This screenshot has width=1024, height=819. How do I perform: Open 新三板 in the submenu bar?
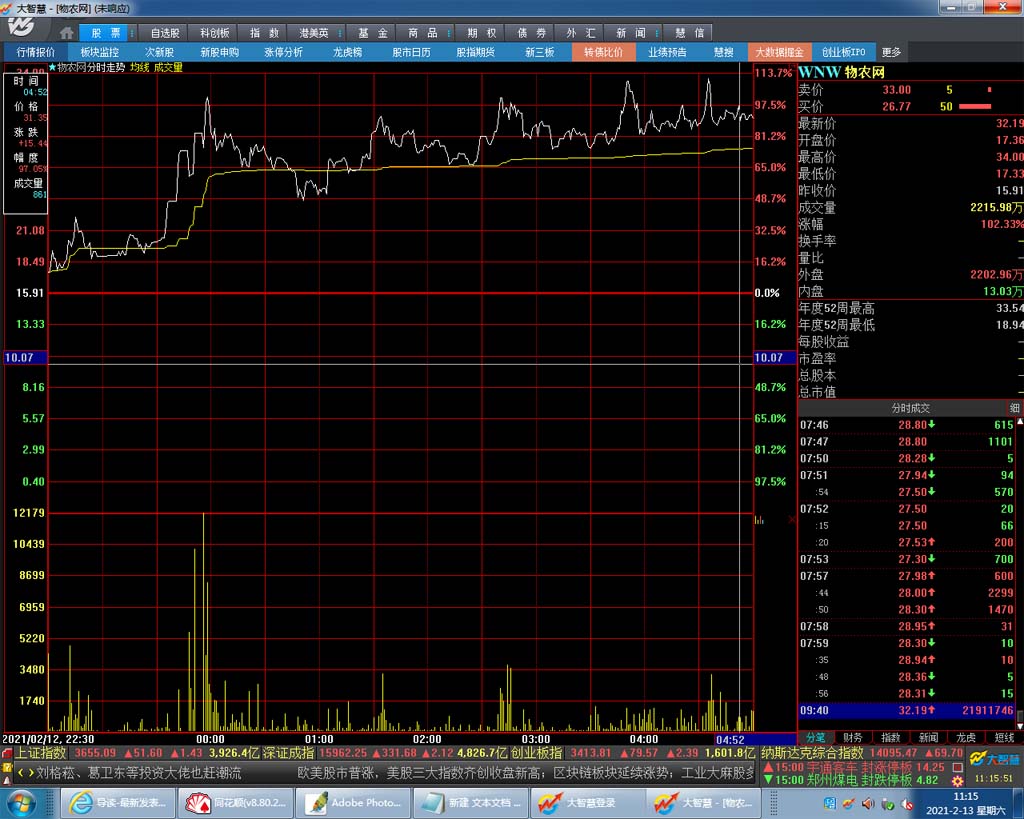pos(539,52)
